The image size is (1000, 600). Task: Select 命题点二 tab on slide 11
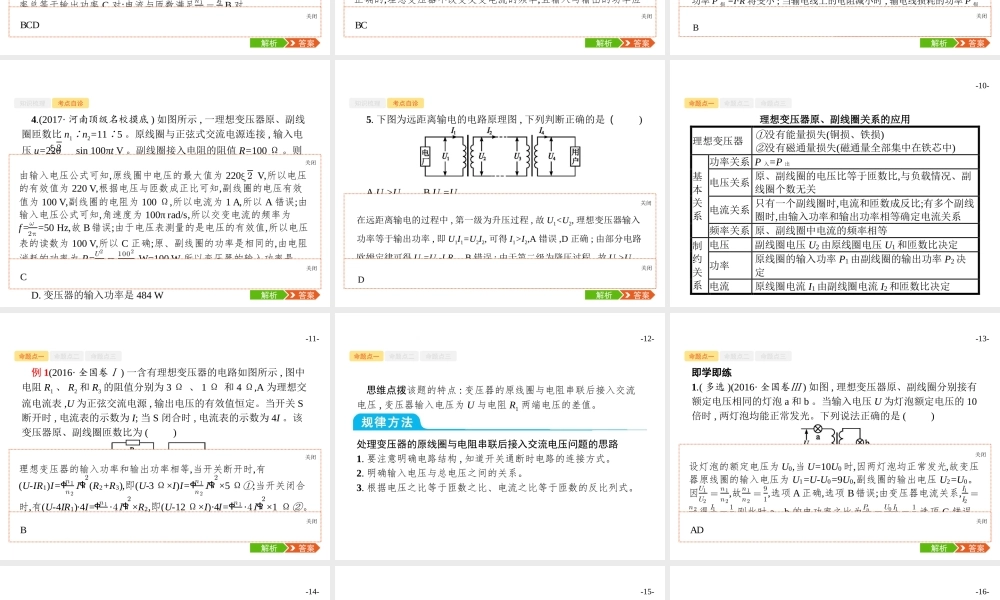tap(67, 356)
